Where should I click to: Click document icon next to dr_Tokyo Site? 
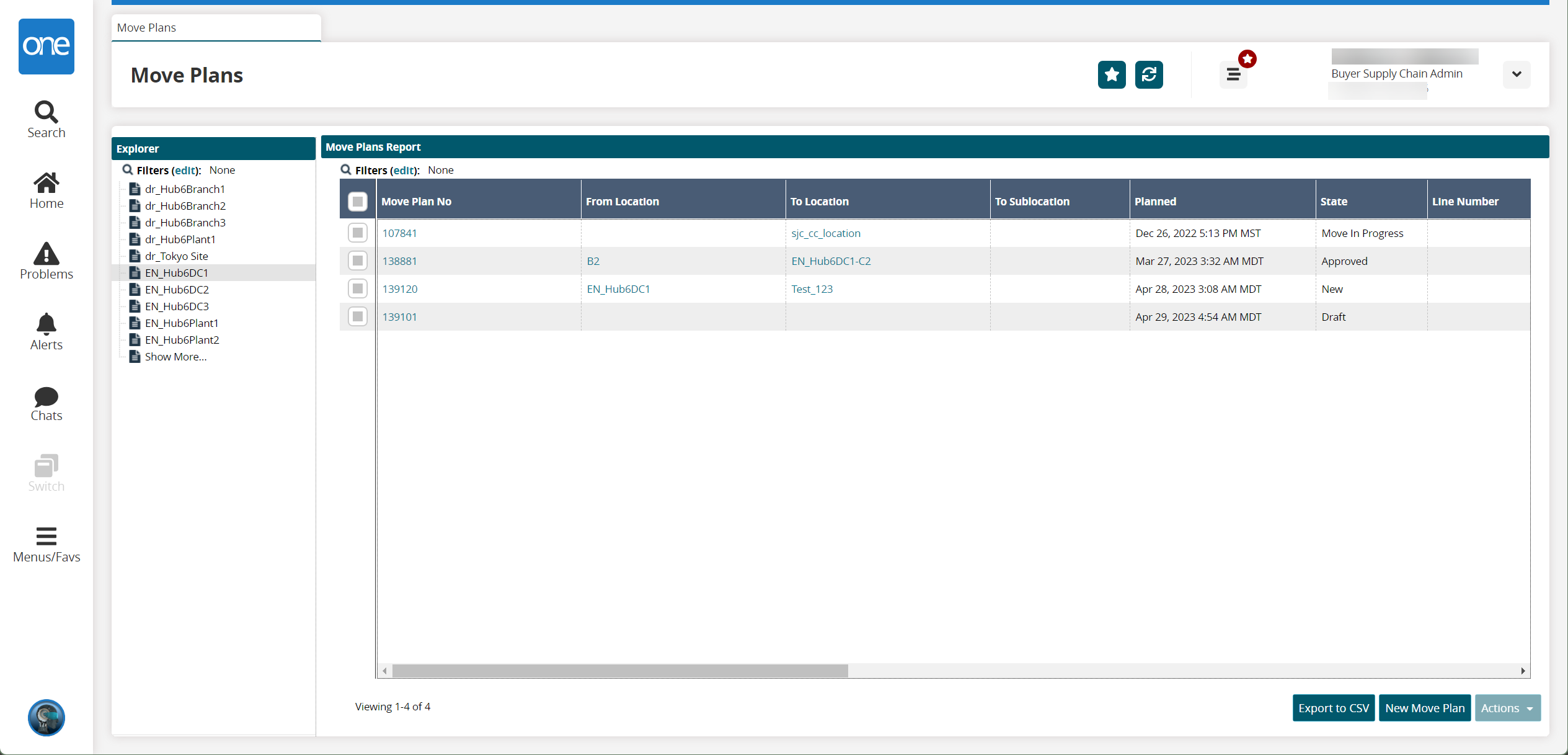coord(135,256)
